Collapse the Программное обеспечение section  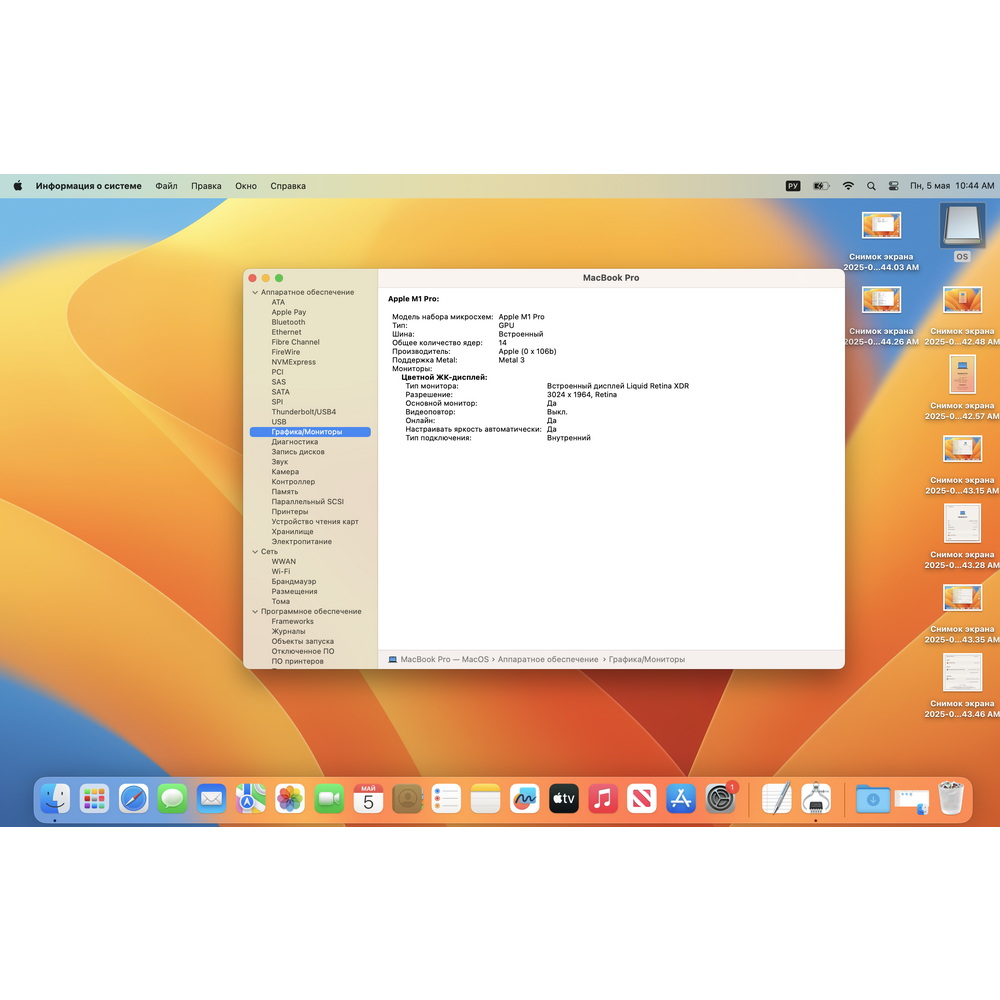click(x=255, y=612)
